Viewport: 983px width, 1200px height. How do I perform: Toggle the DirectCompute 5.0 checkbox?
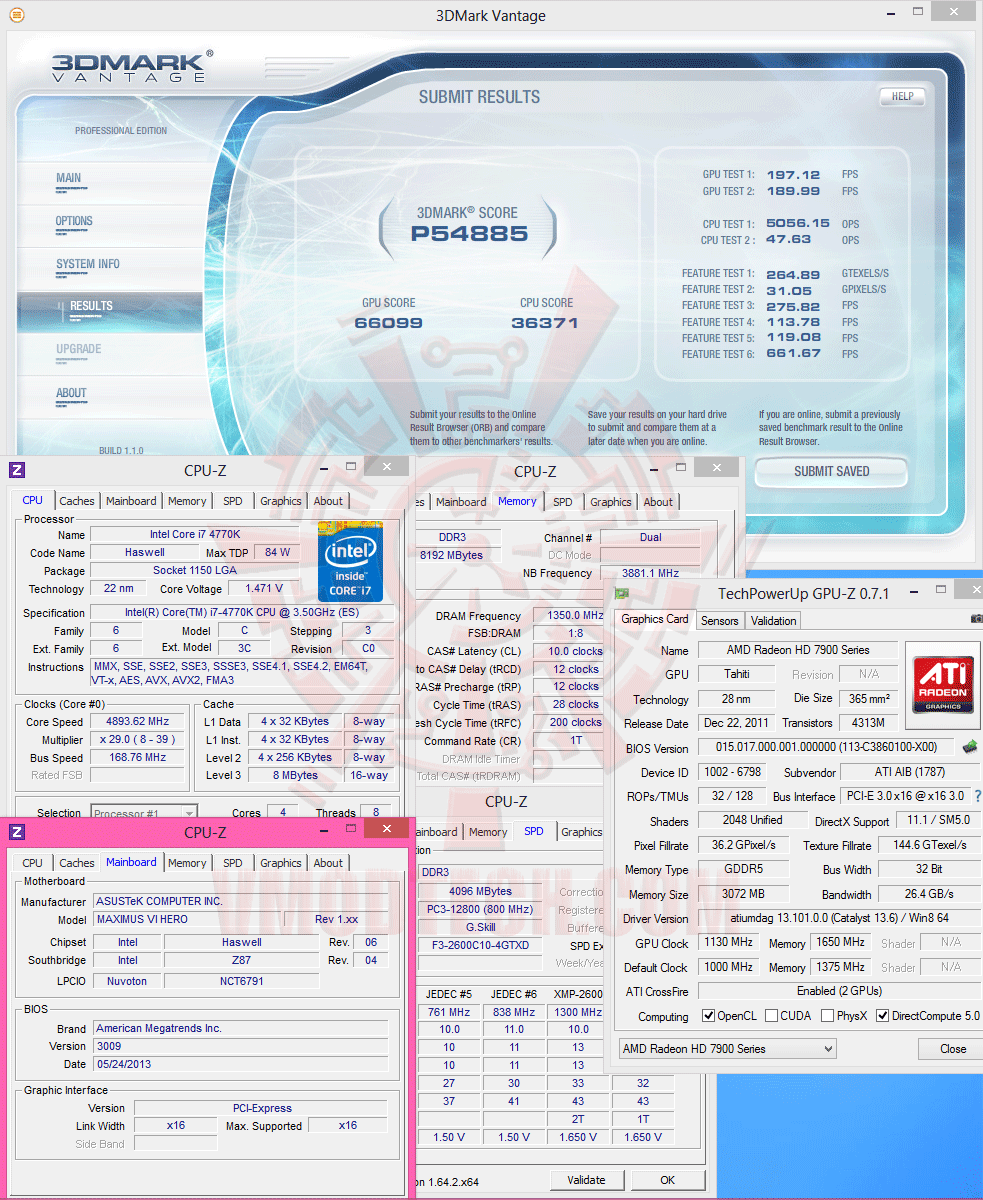[x=882, y=1016]
